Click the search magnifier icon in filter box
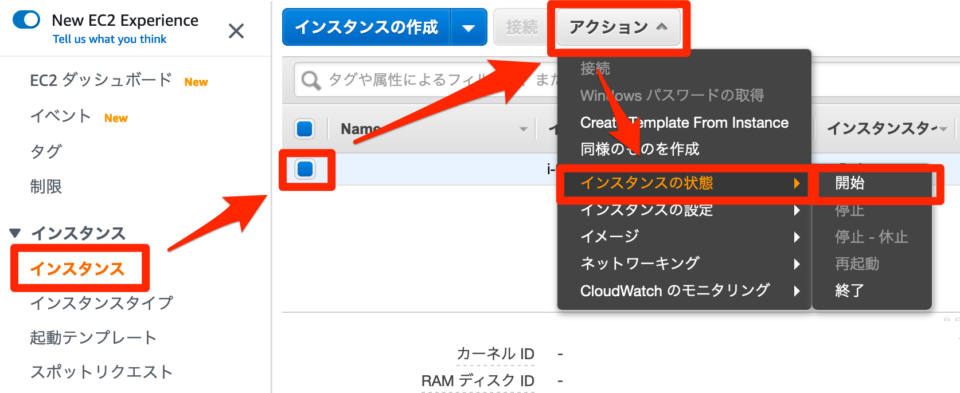 311,80
